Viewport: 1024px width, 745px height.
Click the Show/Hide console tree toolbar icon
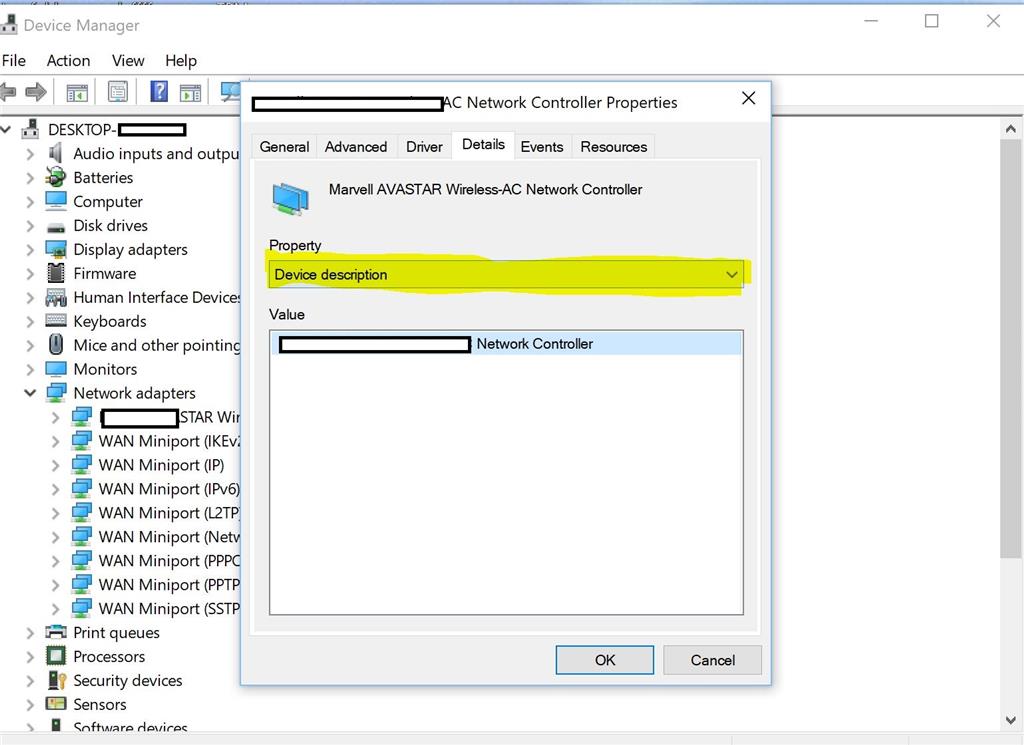click(77, 93)
